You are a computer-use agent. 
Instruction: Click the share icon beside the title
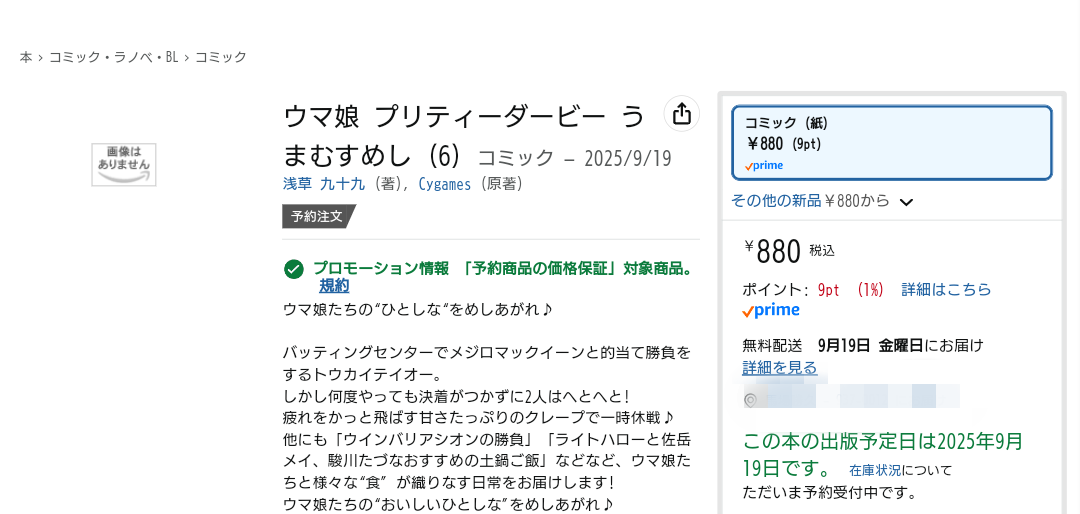[681, 114]
